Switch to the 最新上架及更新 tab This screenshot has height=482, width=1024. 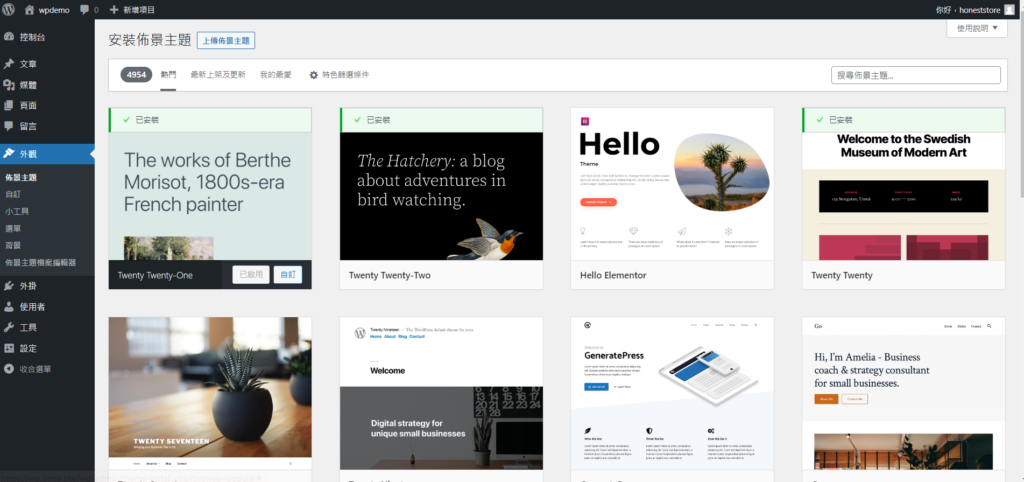[217, 75]
